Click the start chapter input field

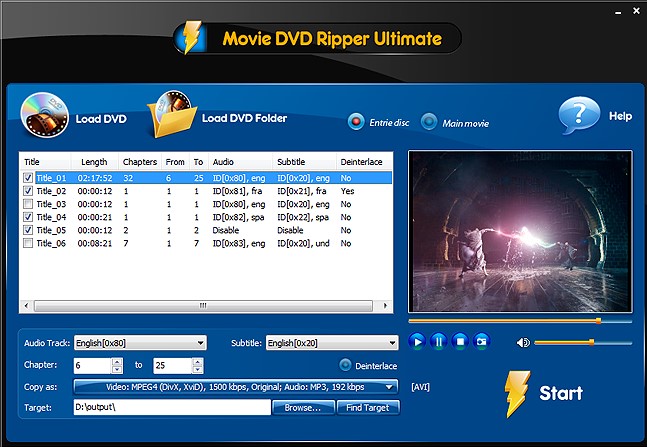click(x=92, y=365)
